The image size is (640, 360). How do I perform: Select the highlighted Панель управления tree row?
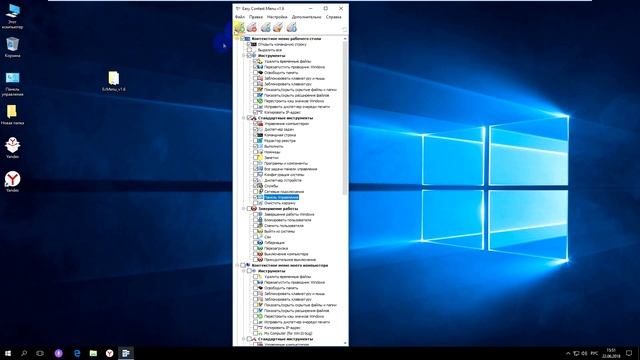coord(281,197)
